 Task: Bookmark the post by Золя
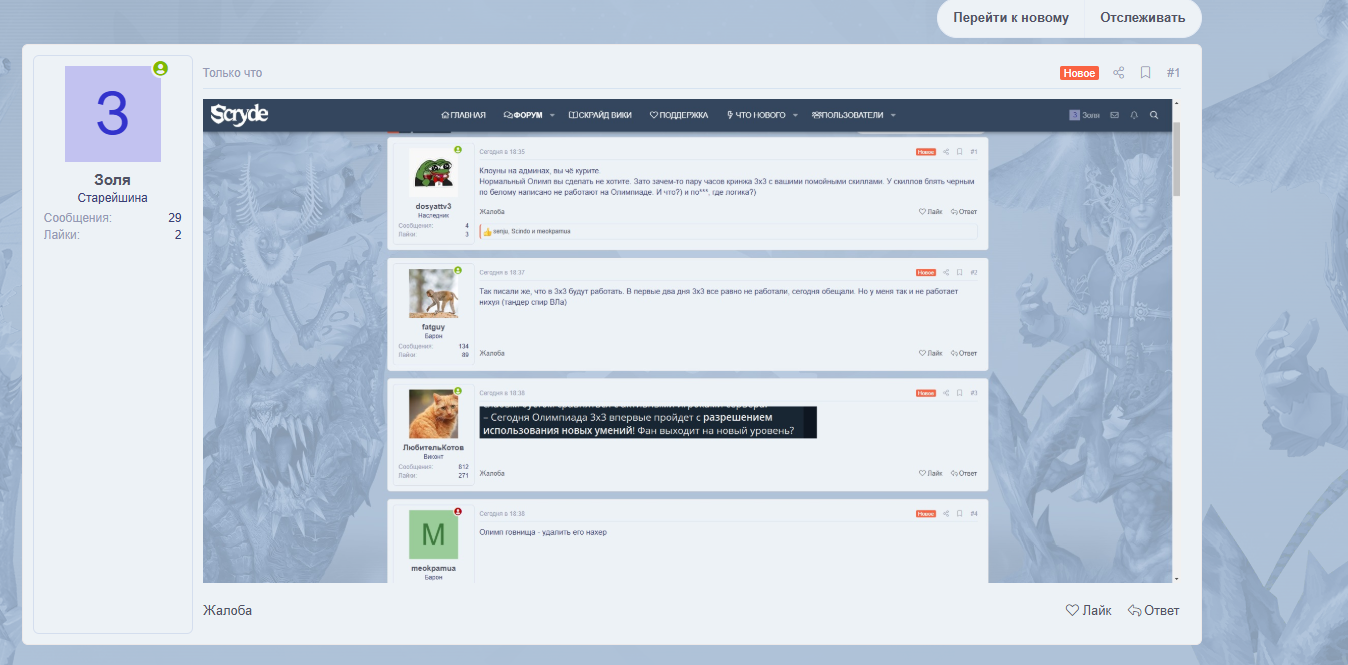click(1146, 73)
